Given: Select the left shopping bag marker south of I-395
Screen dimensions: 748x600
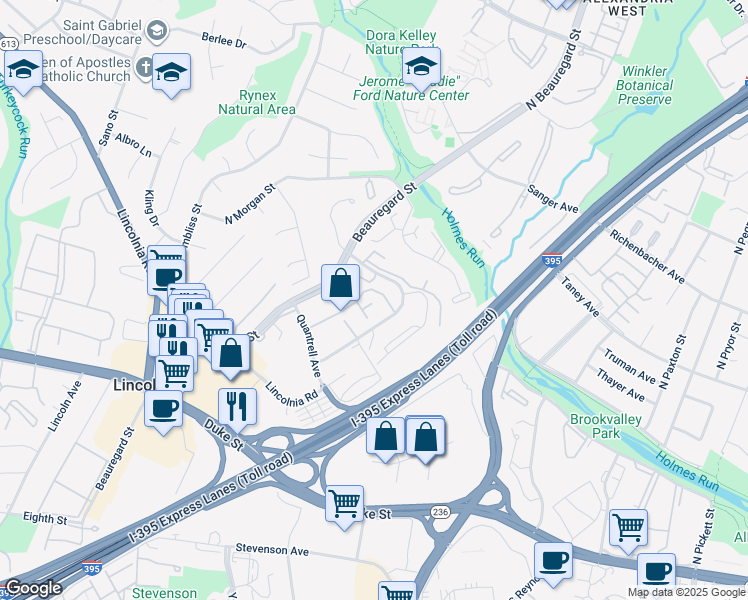Looking at the screenshot, I should pos(385,439).
